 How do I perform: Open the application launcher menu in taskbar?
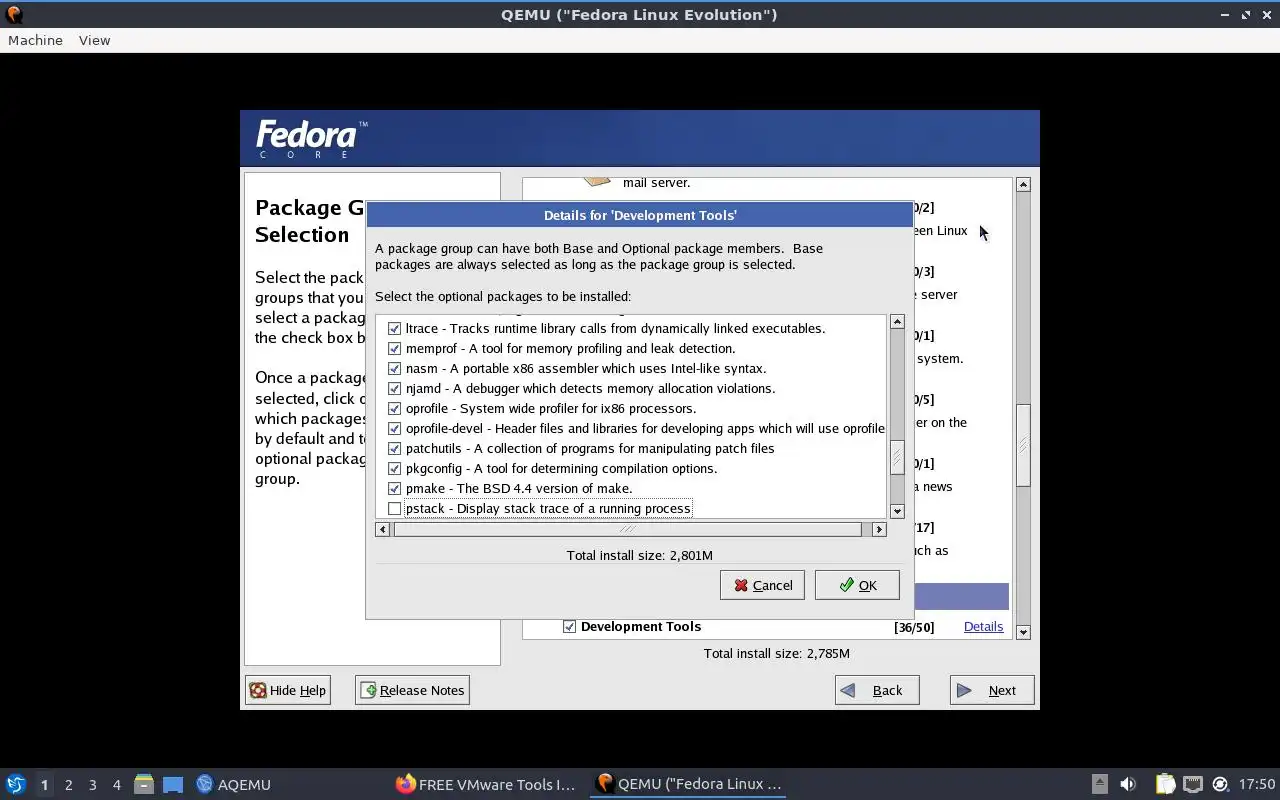coord(15,784)
